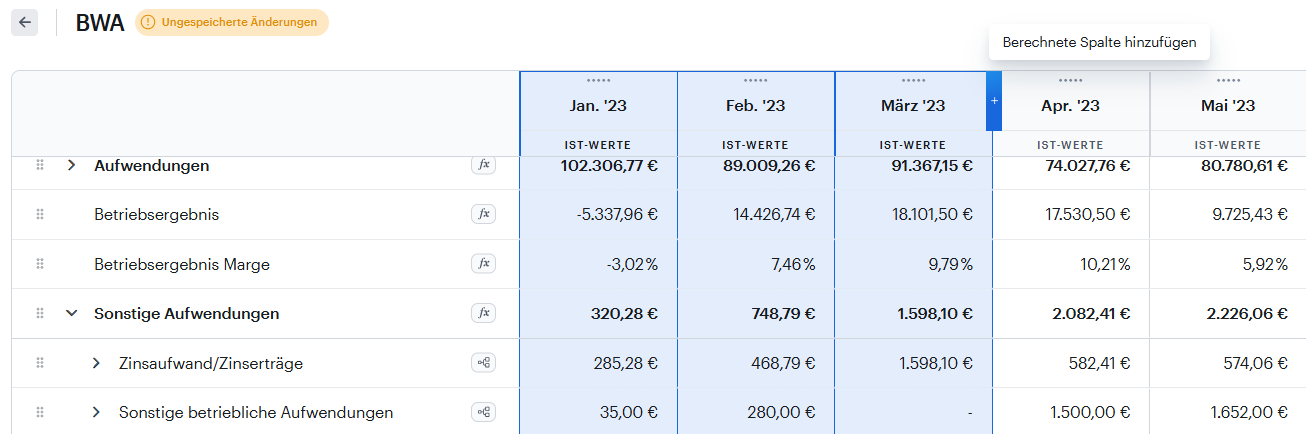This screenshot has height=434, width=1306.
Task: Click mapping icon for Zinsaufwand/Zinserträge row
Action: pos(484,363)
